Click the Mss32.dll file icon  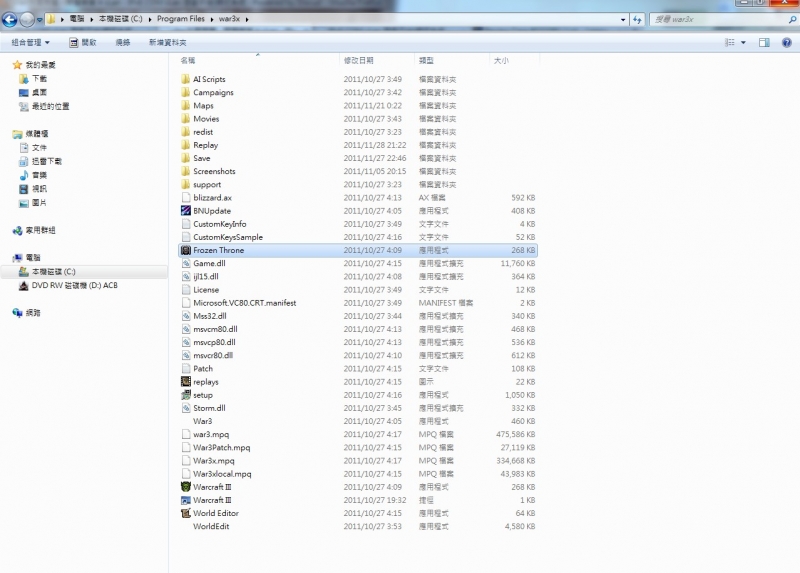[186, 316]
